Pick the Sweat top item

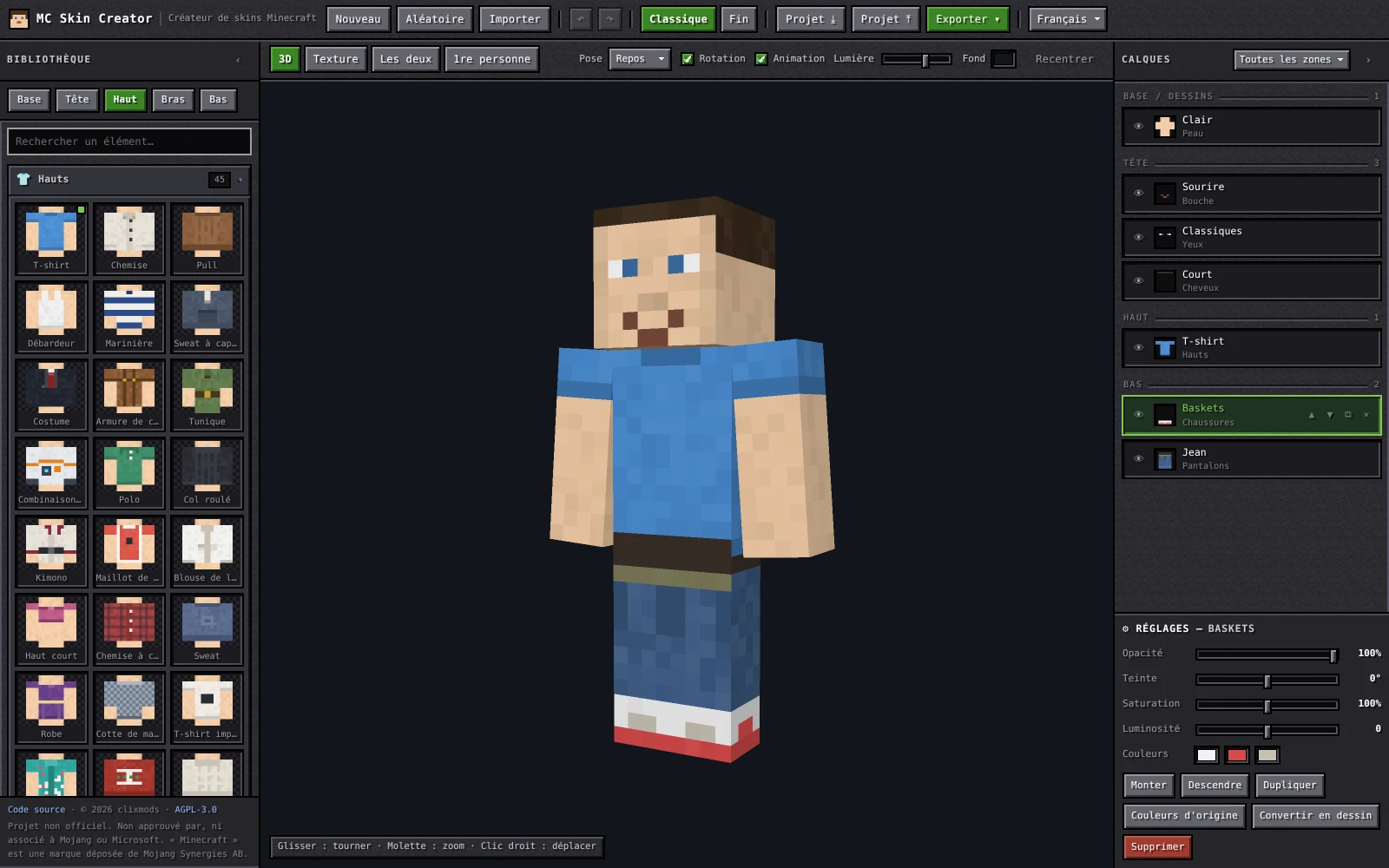click(x=207, y=629)
